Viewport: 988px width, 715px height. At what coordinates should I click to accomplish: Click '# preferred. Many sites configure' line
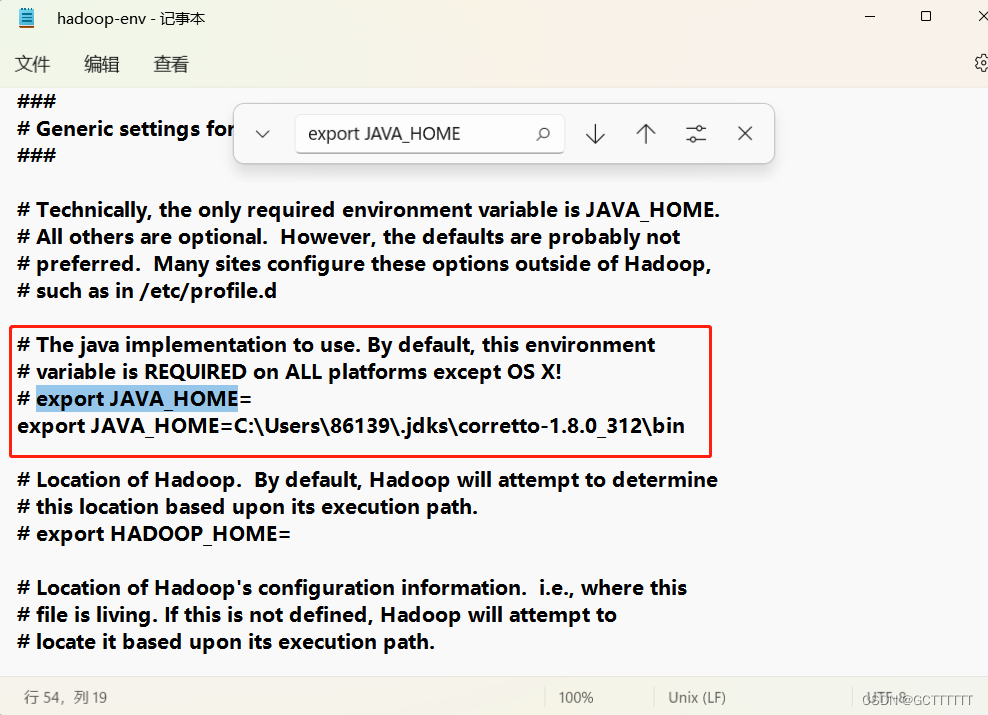coord(364,264)
